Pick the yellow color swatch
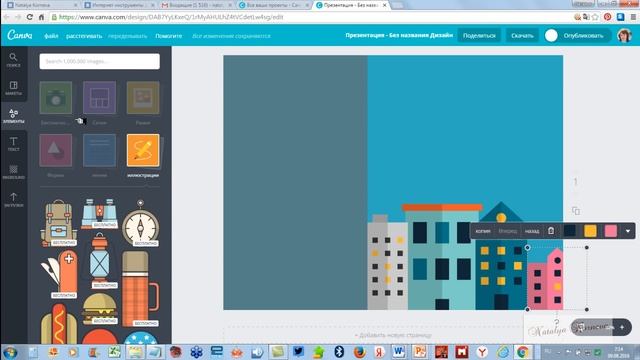Image resolution: width=640 pixels, height=360 pixels. (590, 231)
